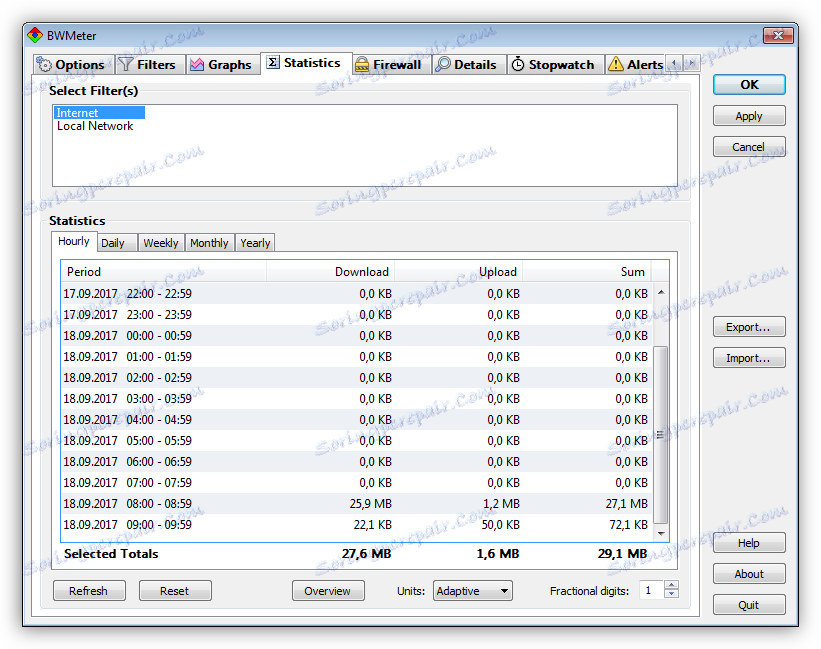Switch to Weekly statistics
The image size is (821, 649).
(161, 243)
